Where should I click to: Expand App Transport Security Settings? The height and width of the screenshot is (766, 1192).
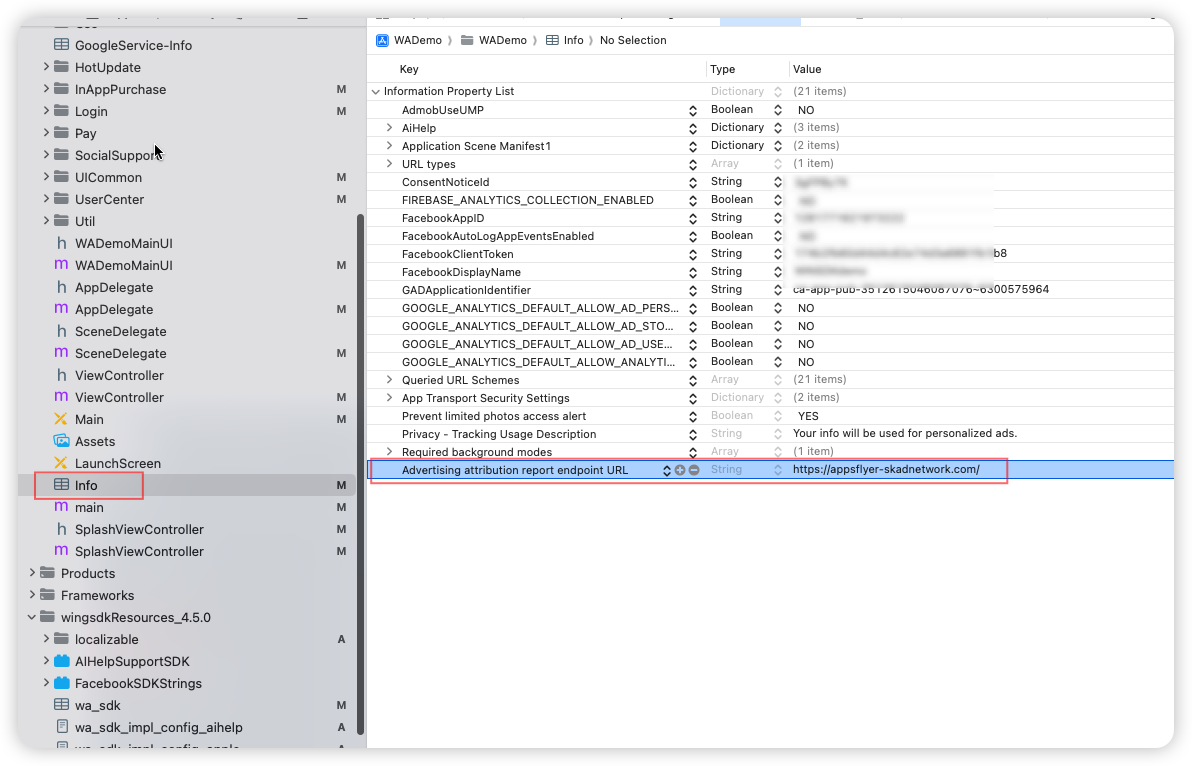click(x=389, y=397)
